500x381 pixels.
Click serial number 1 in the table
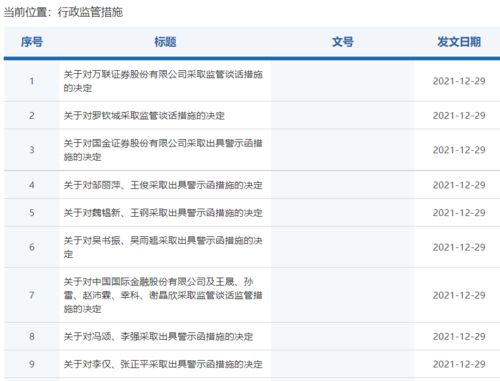[x=32, y=81]
